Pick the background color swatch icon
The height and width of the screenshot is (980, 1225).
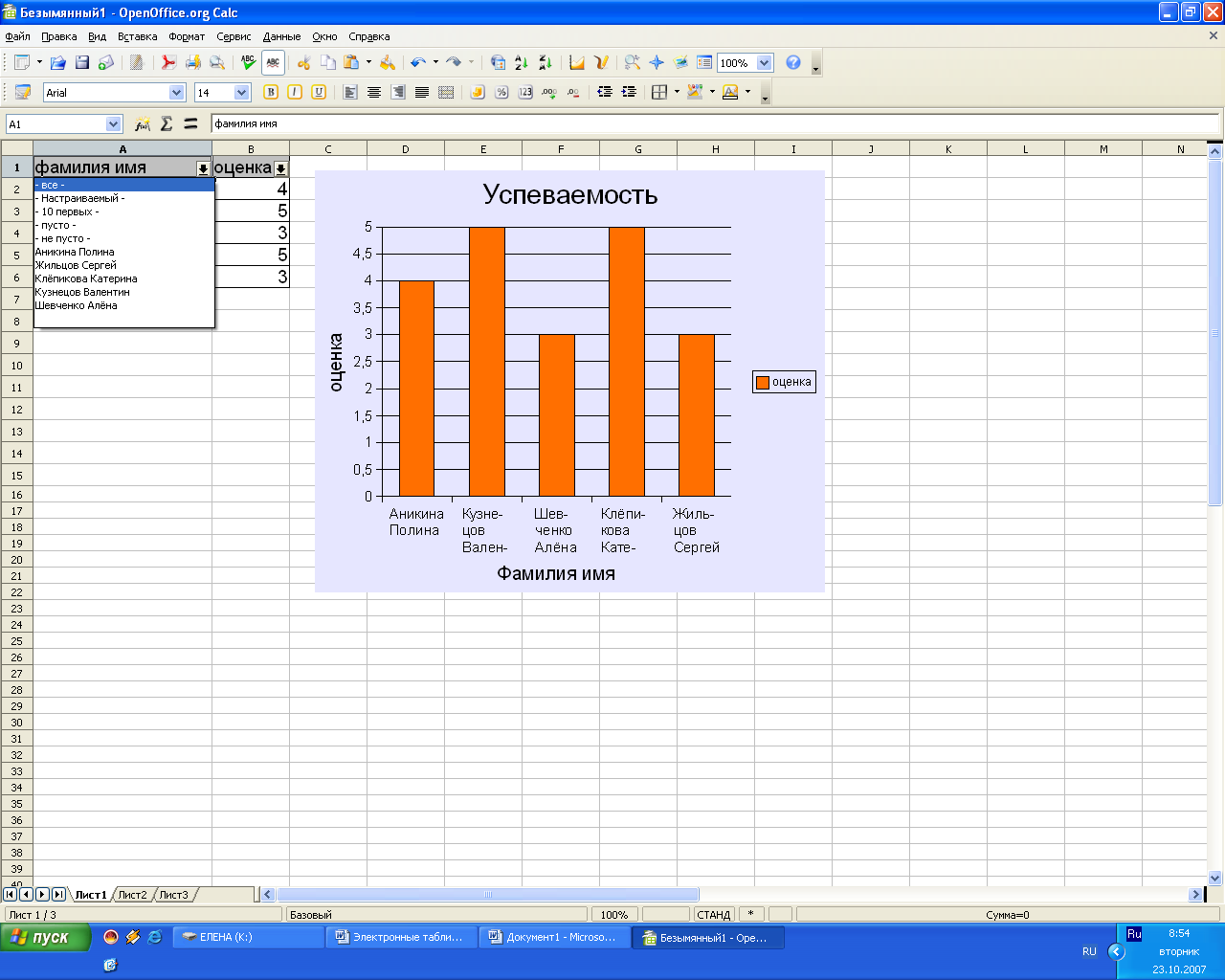[695, 93]
